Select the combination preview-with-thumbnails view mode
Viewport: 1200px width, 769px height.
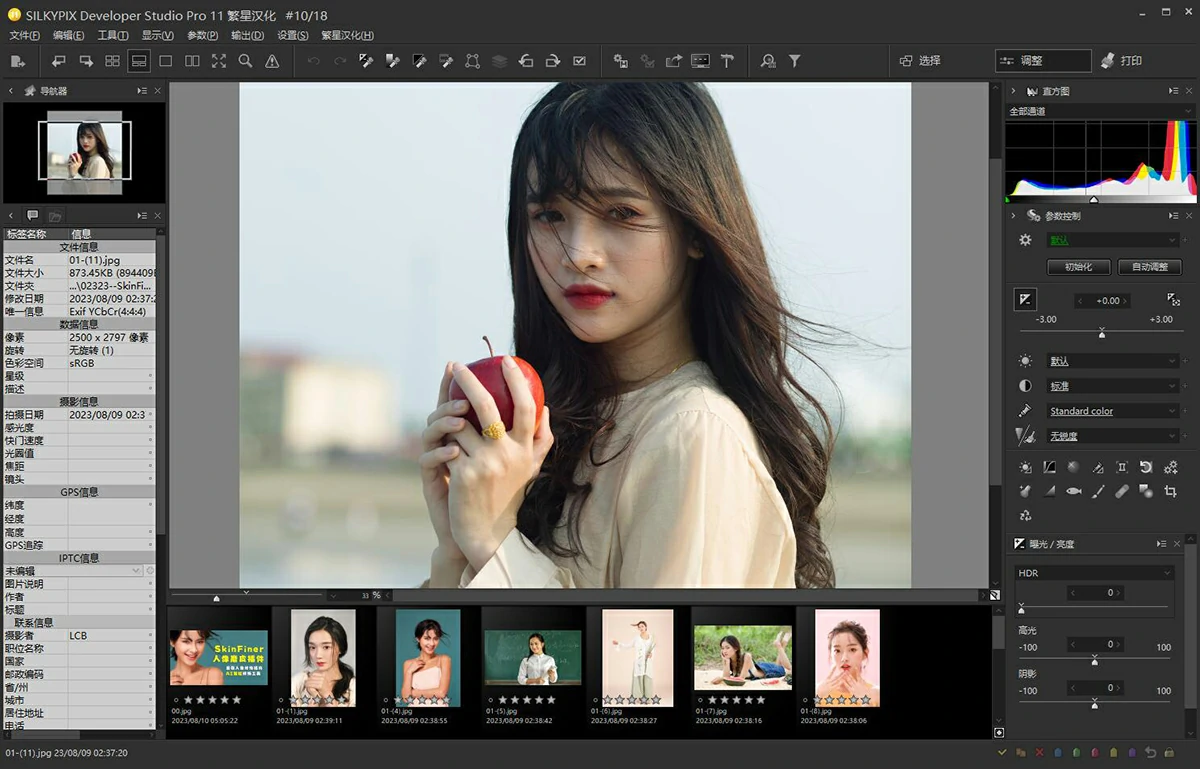(x=139, y=61)
